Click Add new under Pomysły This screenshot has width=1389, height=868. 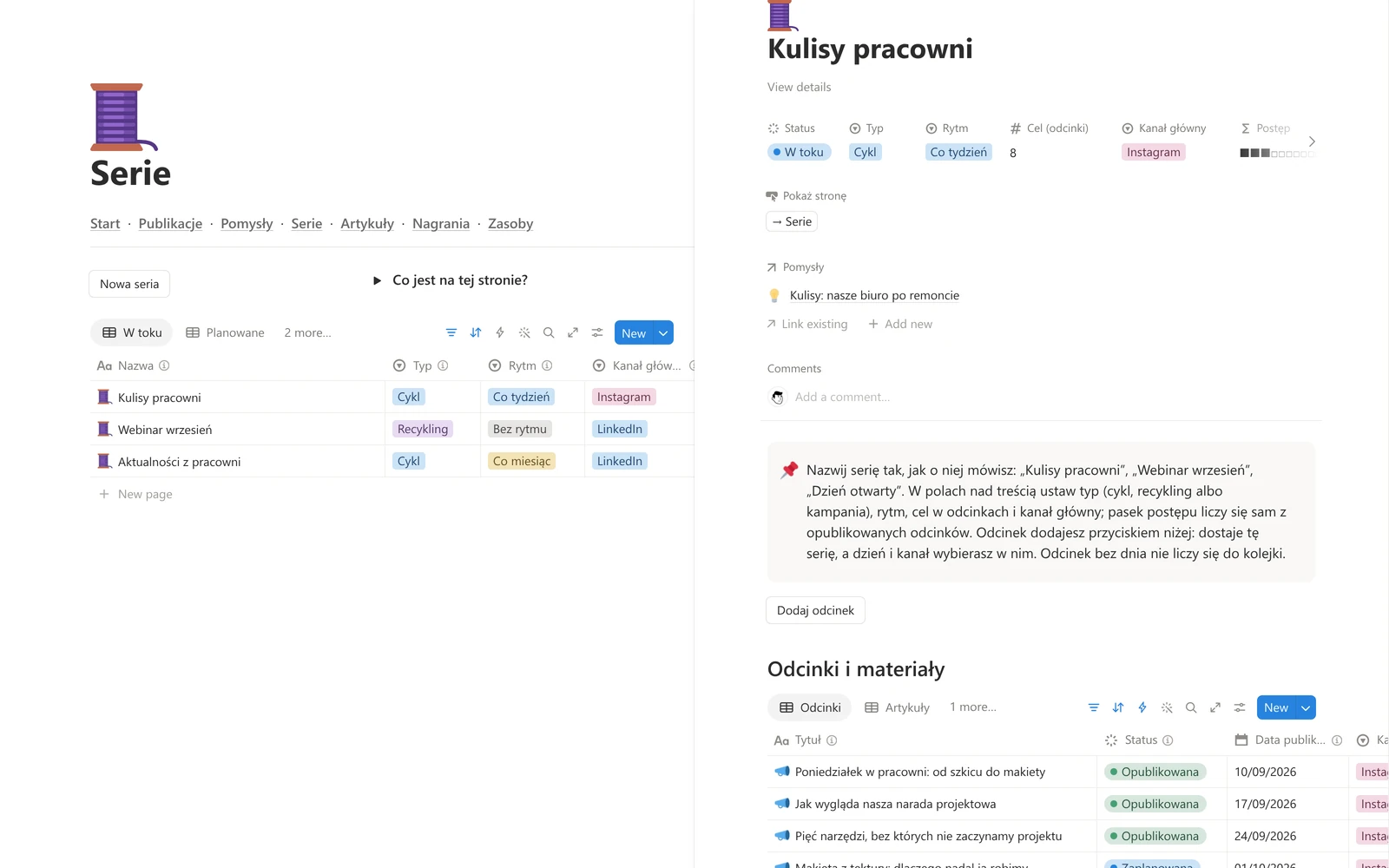coord(900,324)
